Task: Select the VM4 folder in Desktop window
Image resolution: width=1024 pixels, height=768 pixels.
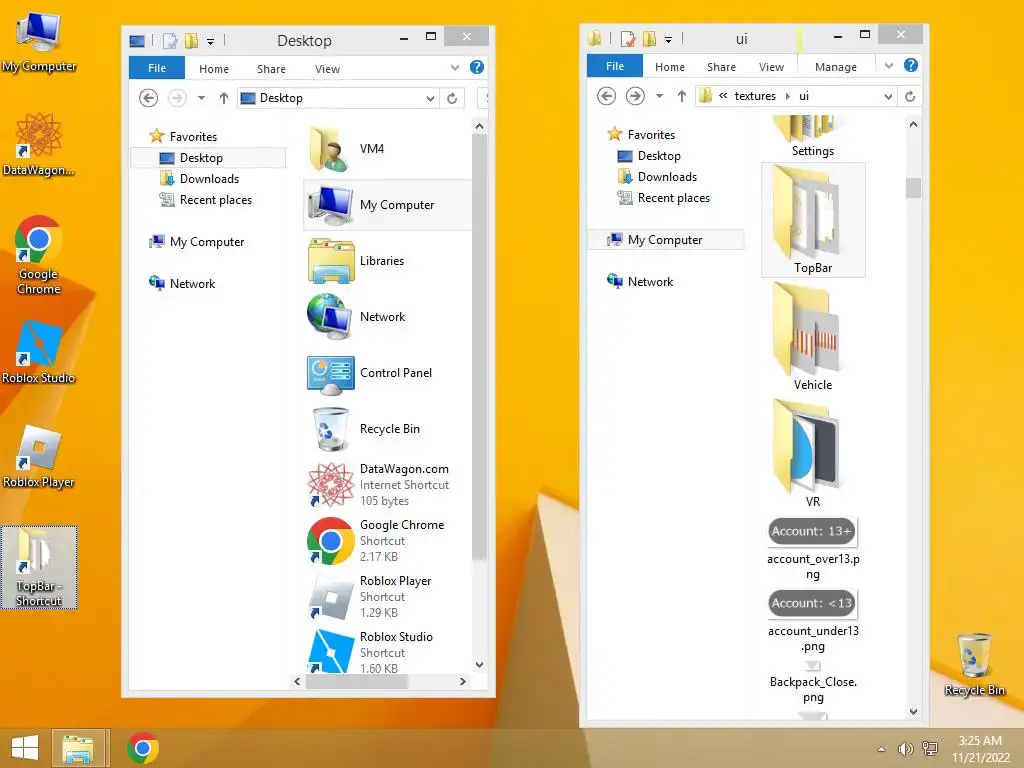Action: click(x=387, y=149)
